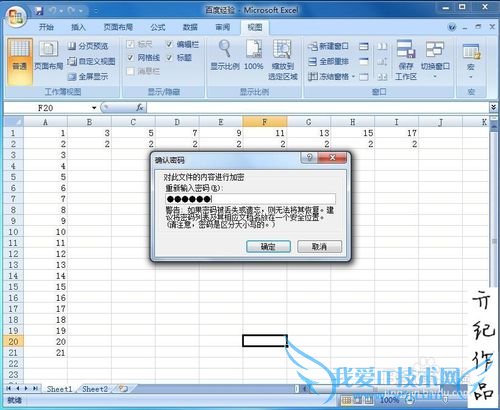Open a New Window
The height and width of the screenshot is (410, 500).
pos(329,46)
